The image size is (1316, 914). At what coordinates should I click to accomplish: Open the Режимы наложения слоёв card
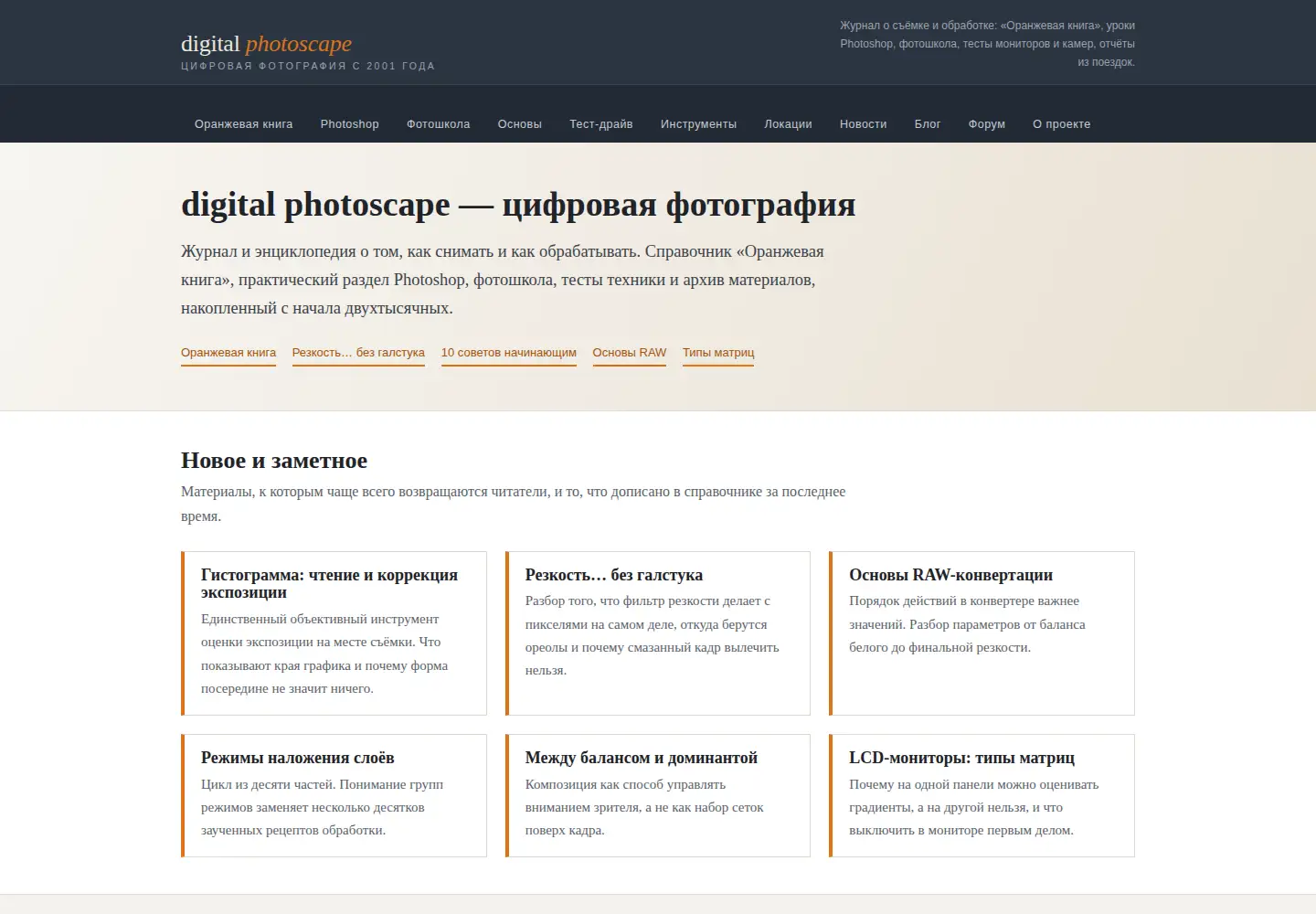coord(334,795)
